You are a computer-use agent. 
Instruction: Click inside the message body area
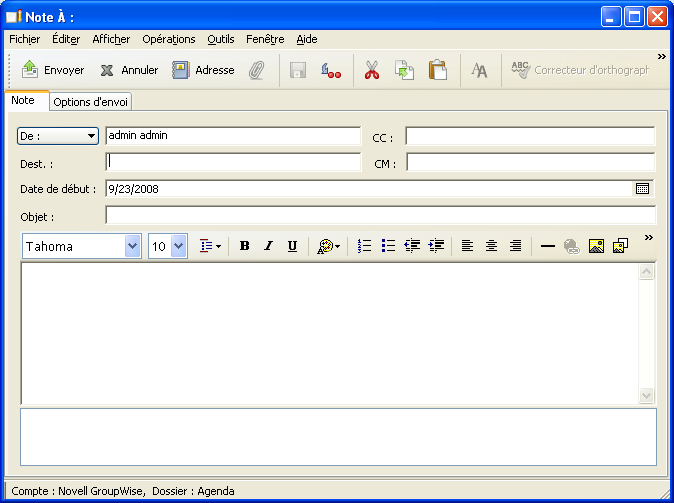point(330,333)
